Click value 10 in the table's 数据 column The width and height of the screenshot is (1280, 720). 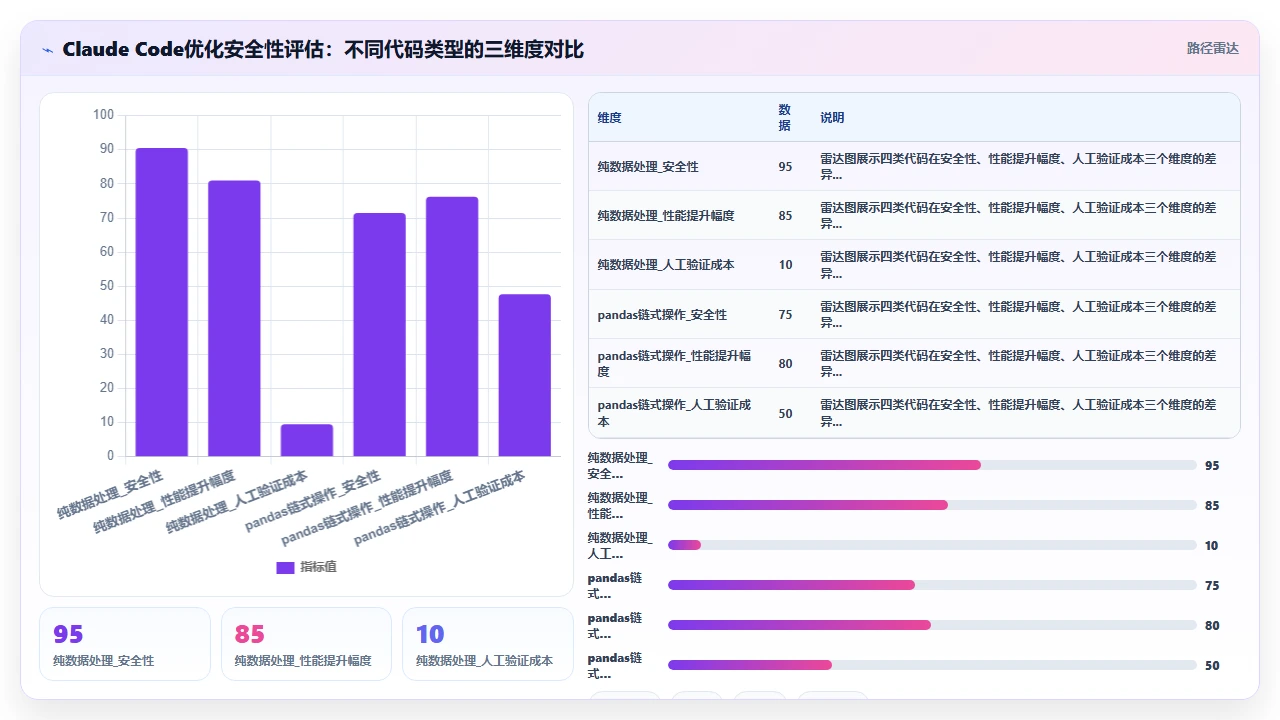pyautogui.click(x=785, y=265)
